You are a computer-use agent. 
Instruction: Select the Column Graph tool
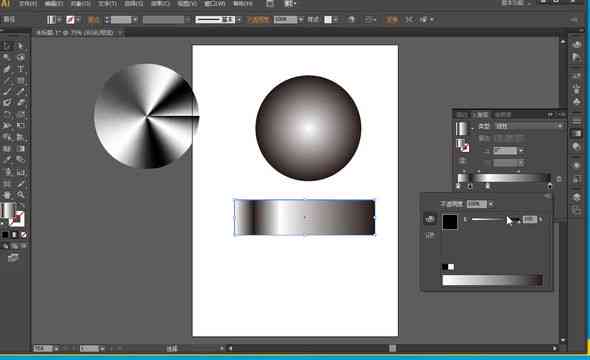[x=20, y=172]
